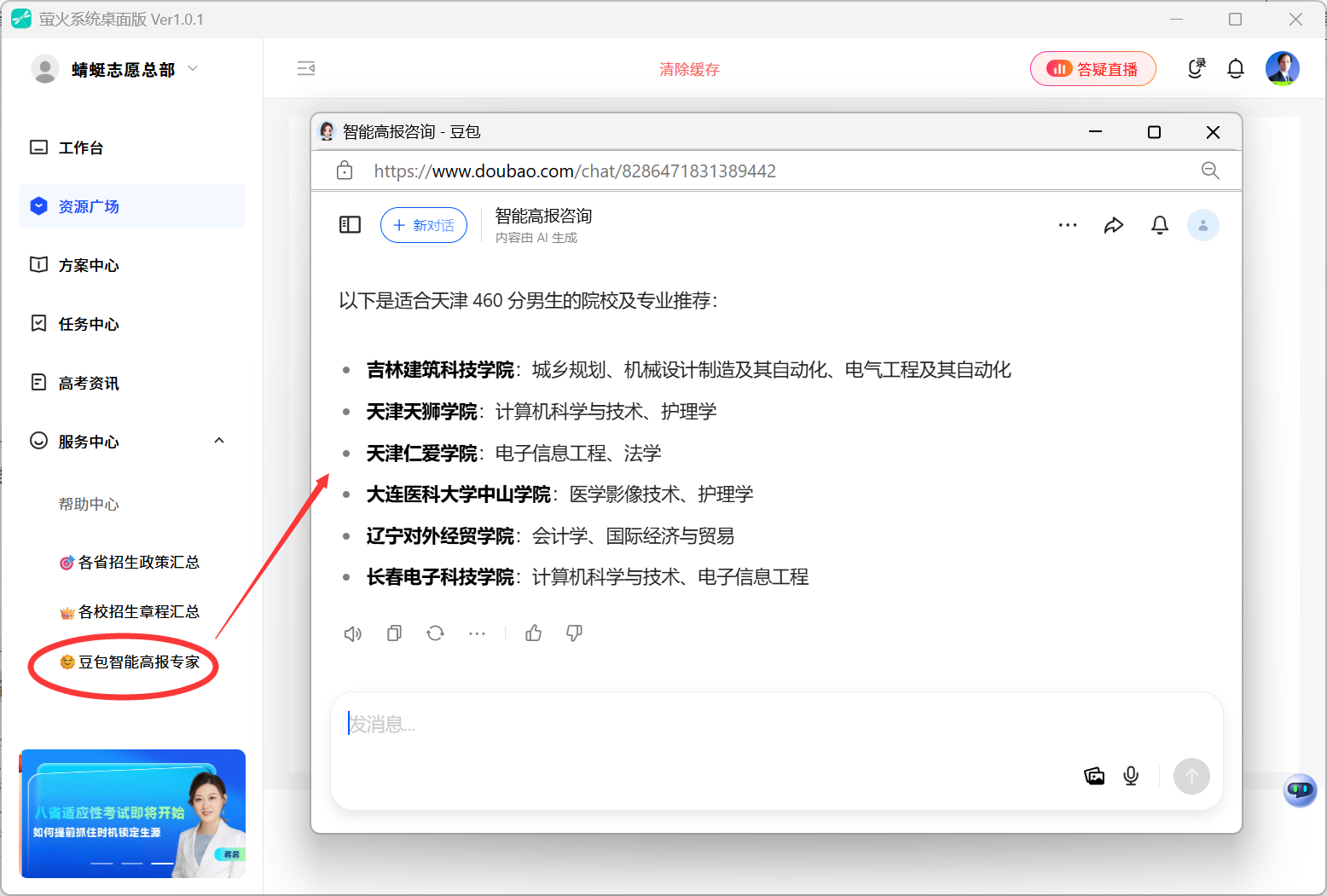
Task: Open the 八省适应性考试 promo banner
Action: (x=132, y=813)
